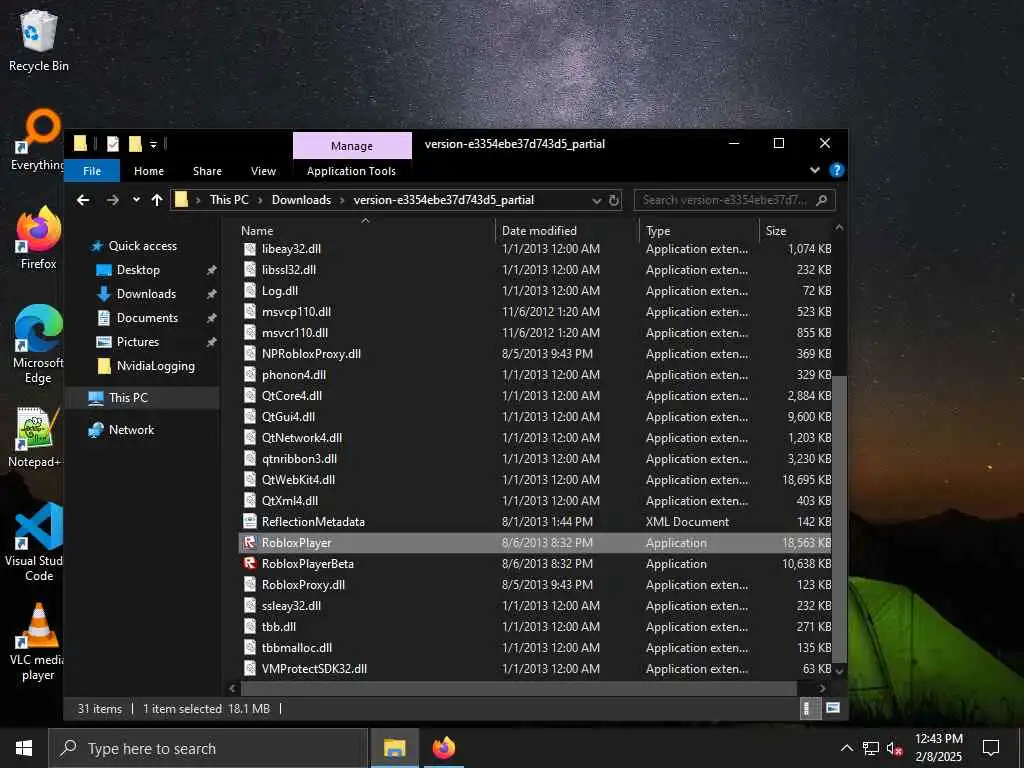Image resolution: width=1024 pixels, height=768 pixels.
Task: Click the horizontal scrollbar of file list
Action: (x=519, y=688)
